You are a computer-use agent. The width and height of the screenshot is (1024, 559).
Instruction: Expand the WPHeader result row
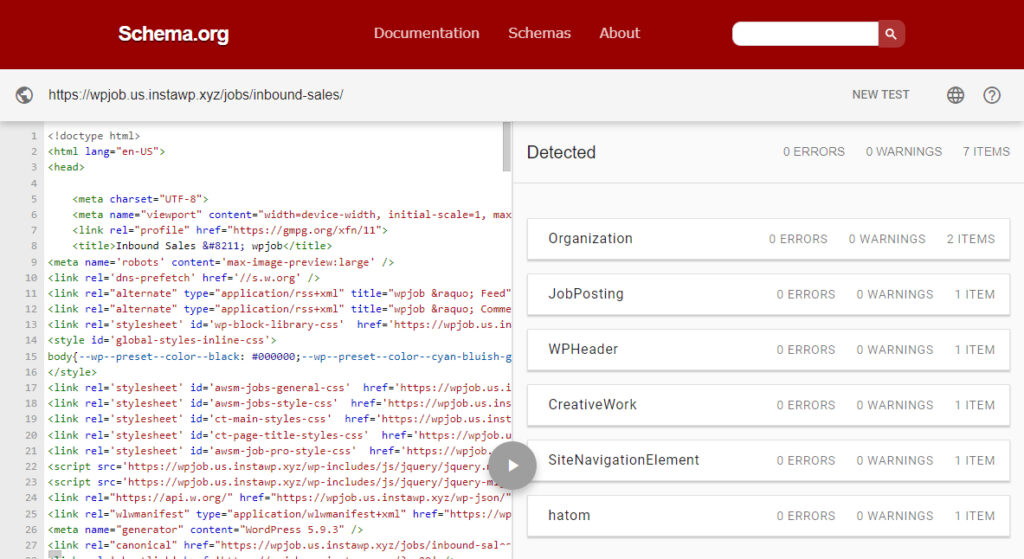tap(768, 350)
